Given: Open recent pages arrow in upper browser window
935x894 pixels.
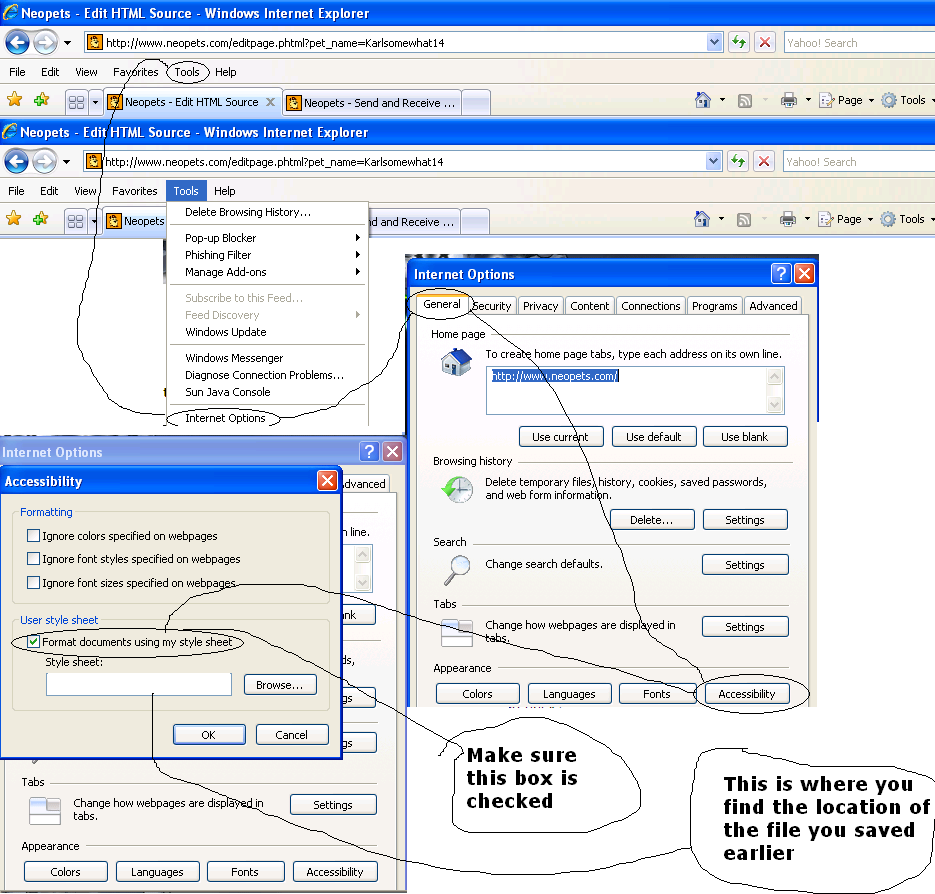Looking at the screenshot, I should click(67, 43).
